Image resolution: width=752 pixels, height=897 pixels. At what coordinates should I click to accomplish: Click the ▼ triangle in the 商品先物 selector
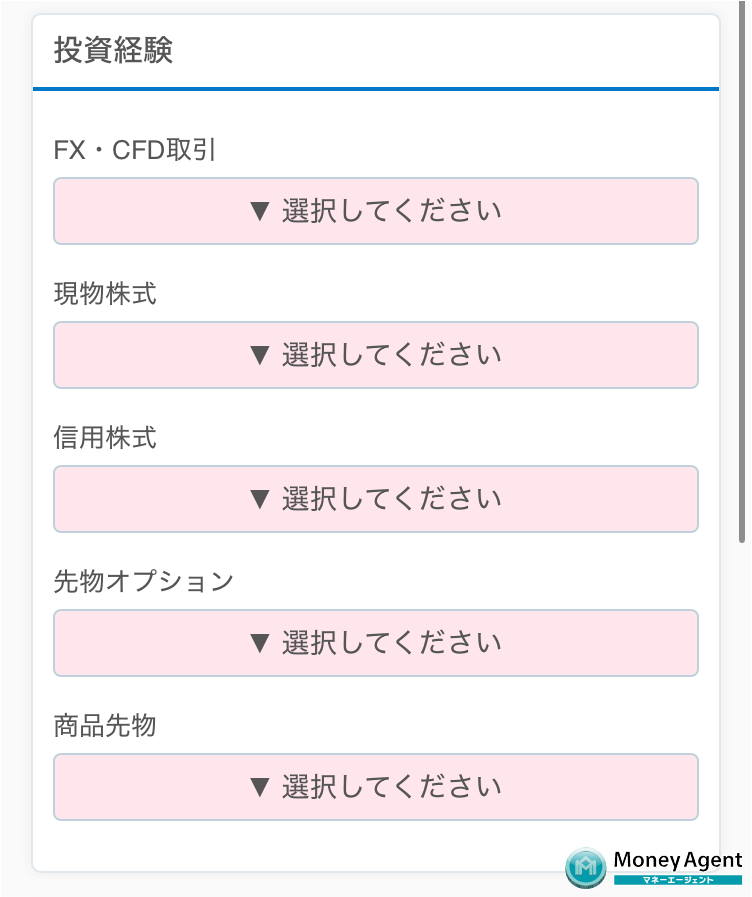(x=260, y=787)
